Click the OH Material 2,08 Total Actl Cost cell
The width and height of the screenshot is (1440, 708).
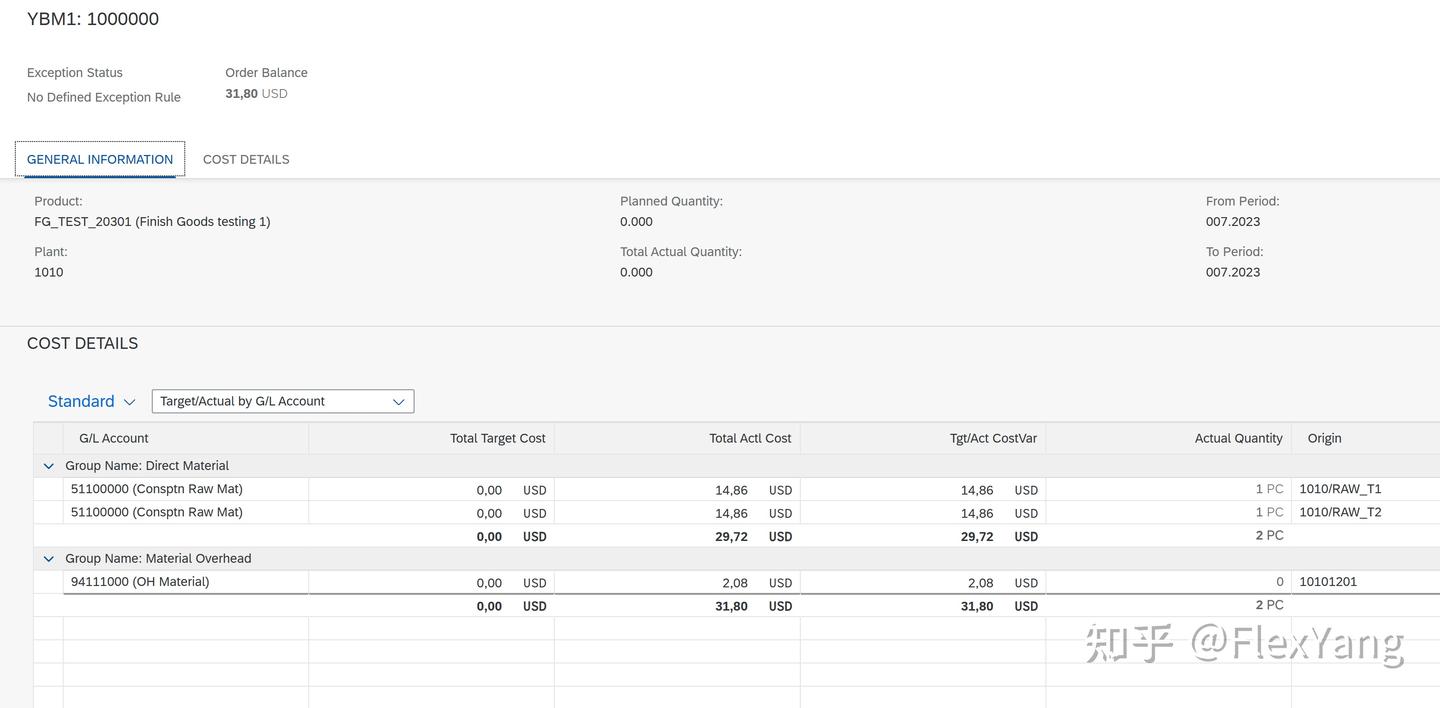click(x=735, y=583)
